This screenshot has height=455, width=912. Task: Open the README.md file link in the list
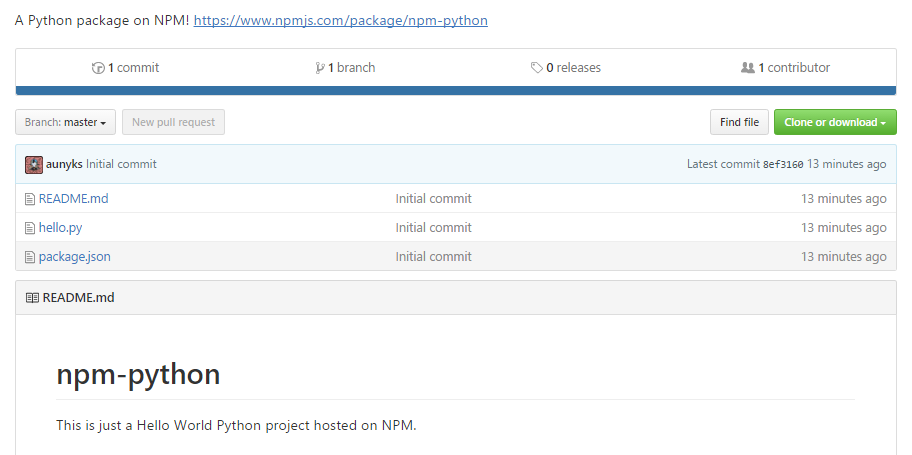coord(73,199)
